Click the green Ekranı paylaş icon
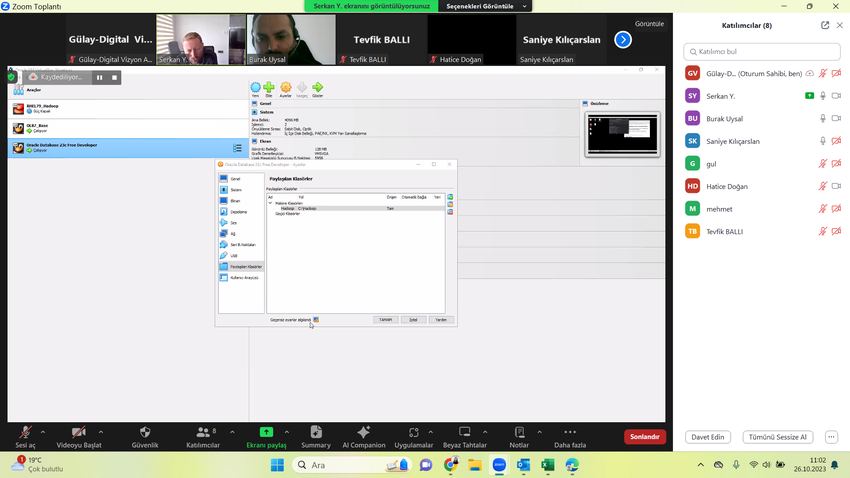850x478 pixels. click(x=266, y=432)
